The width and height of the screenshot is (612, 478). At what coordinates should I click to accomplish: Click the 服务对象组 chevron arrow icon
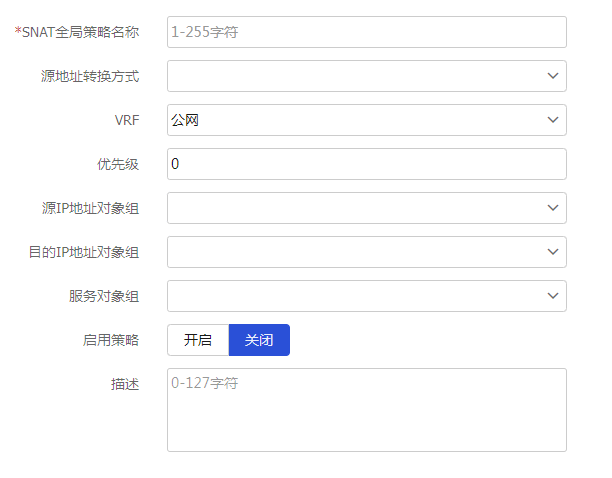pyautogui.click(x=553, y=296)
